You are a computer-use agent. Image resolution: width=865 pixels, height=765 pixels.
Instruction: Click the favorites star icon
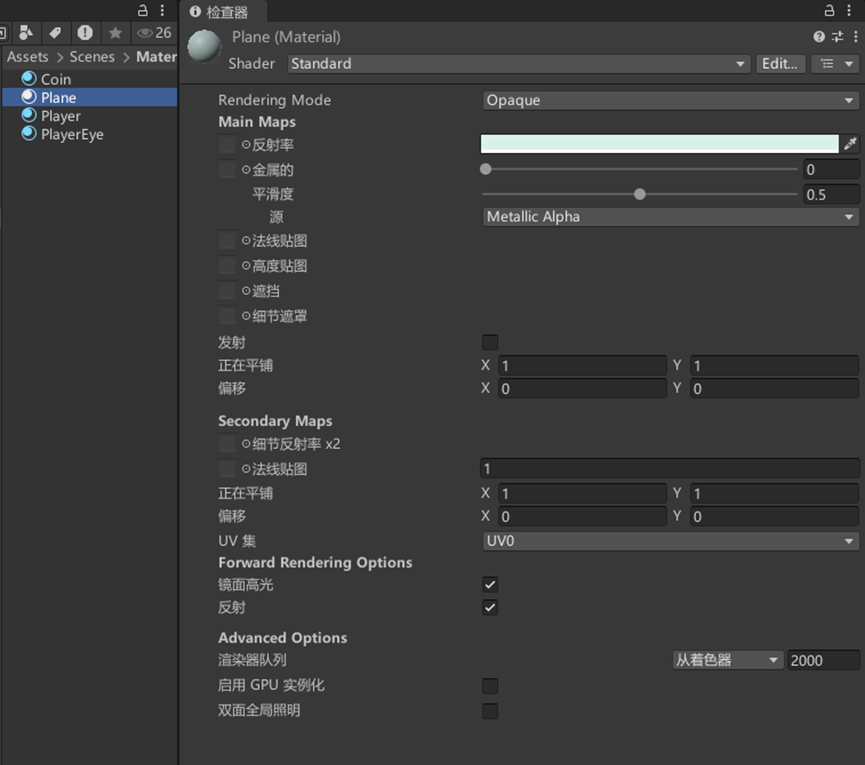click(115, 33)
